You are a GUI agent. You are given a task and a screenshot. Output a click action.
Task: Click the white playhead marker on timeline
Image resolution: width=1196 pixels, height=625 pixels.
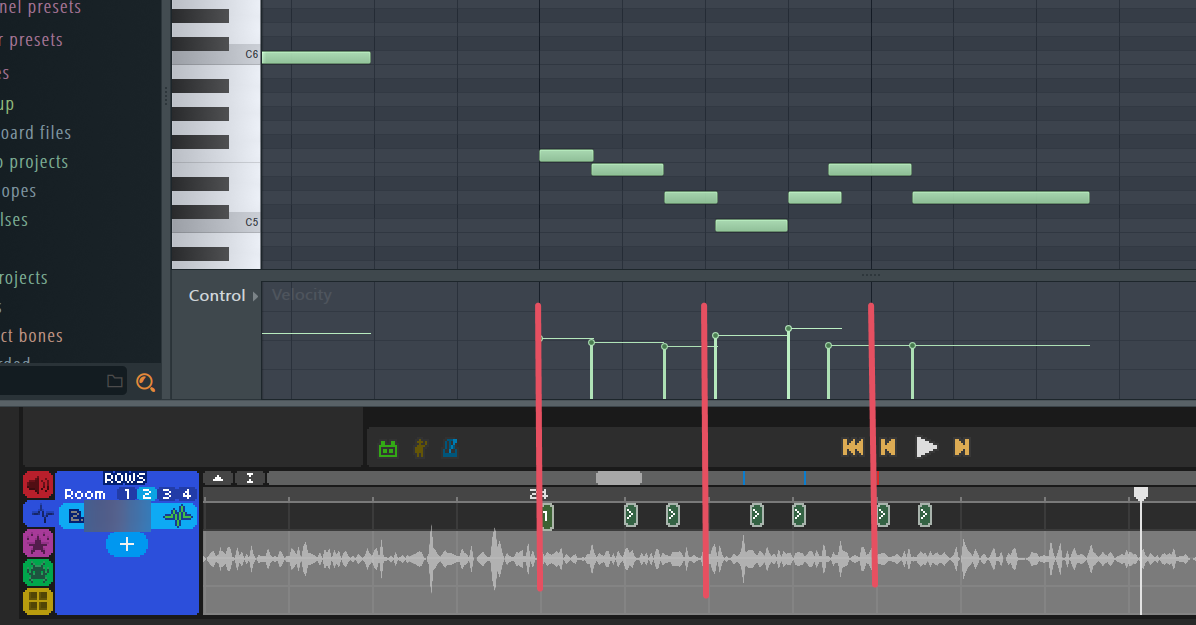pyautogui.click(x=1141, y=494)
